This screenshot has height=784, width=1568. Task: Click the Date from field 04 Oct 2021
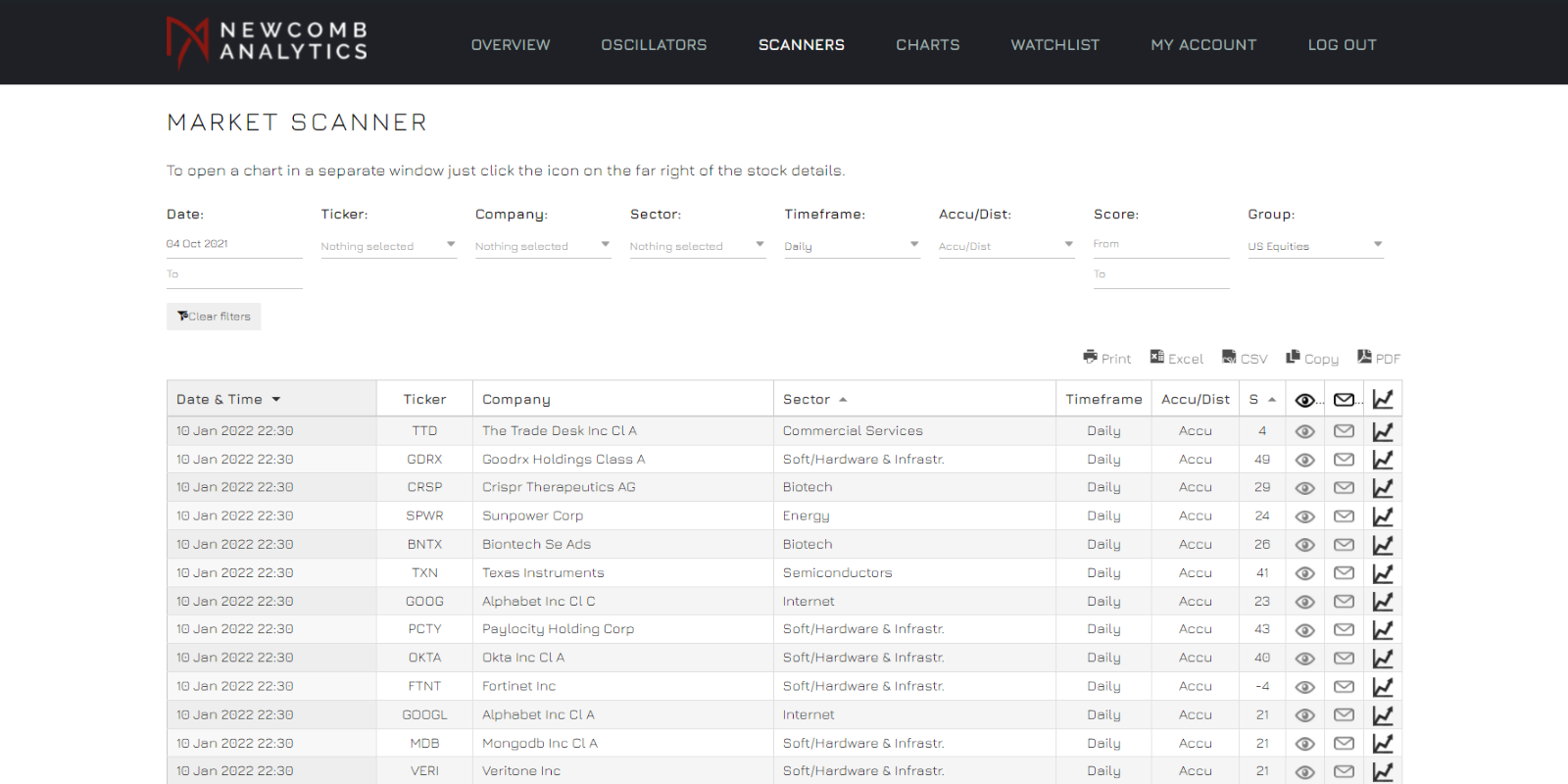(x=234, y=244)
